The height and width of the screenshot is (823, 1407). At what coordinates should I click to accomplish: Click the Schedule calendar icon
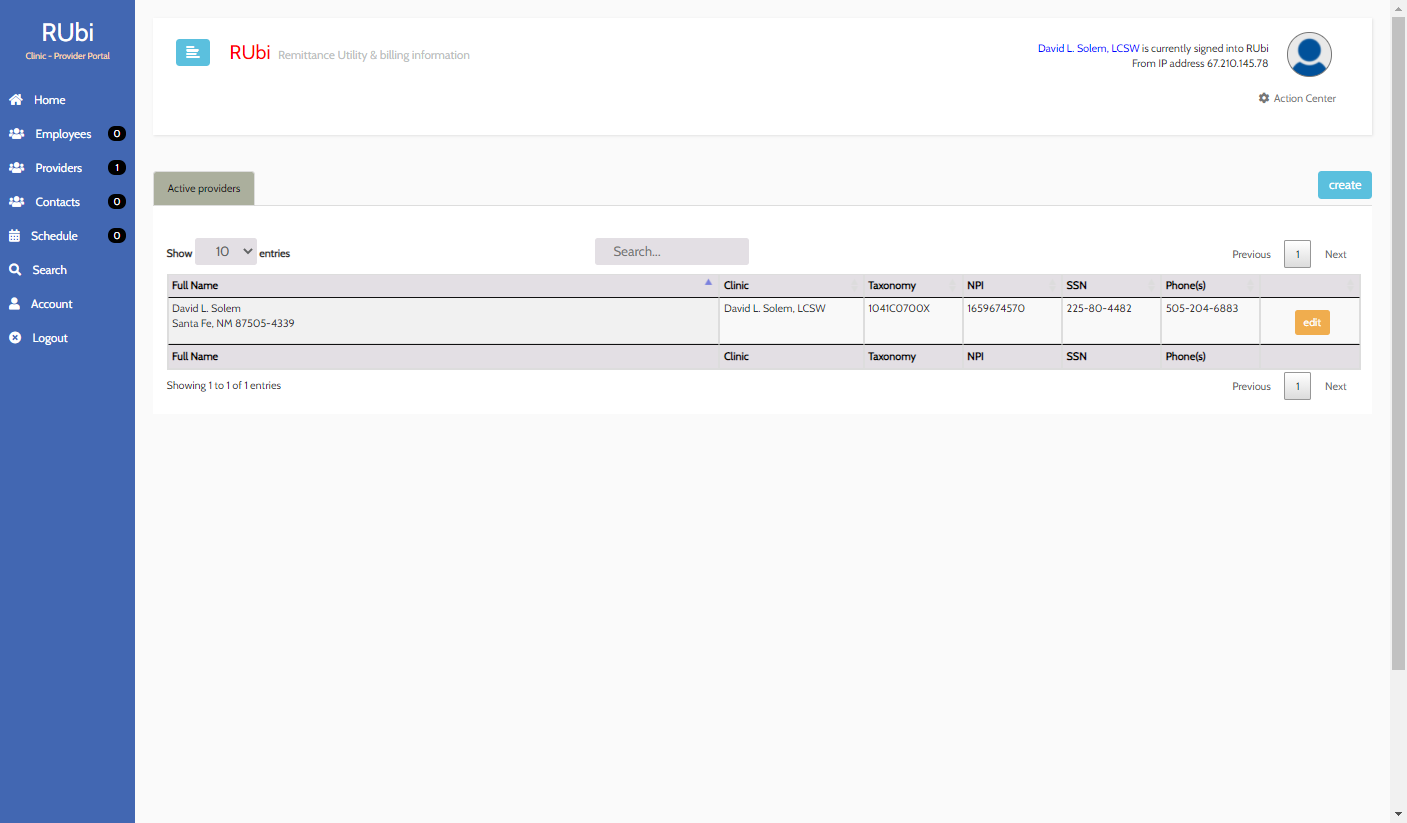[15, 236]
